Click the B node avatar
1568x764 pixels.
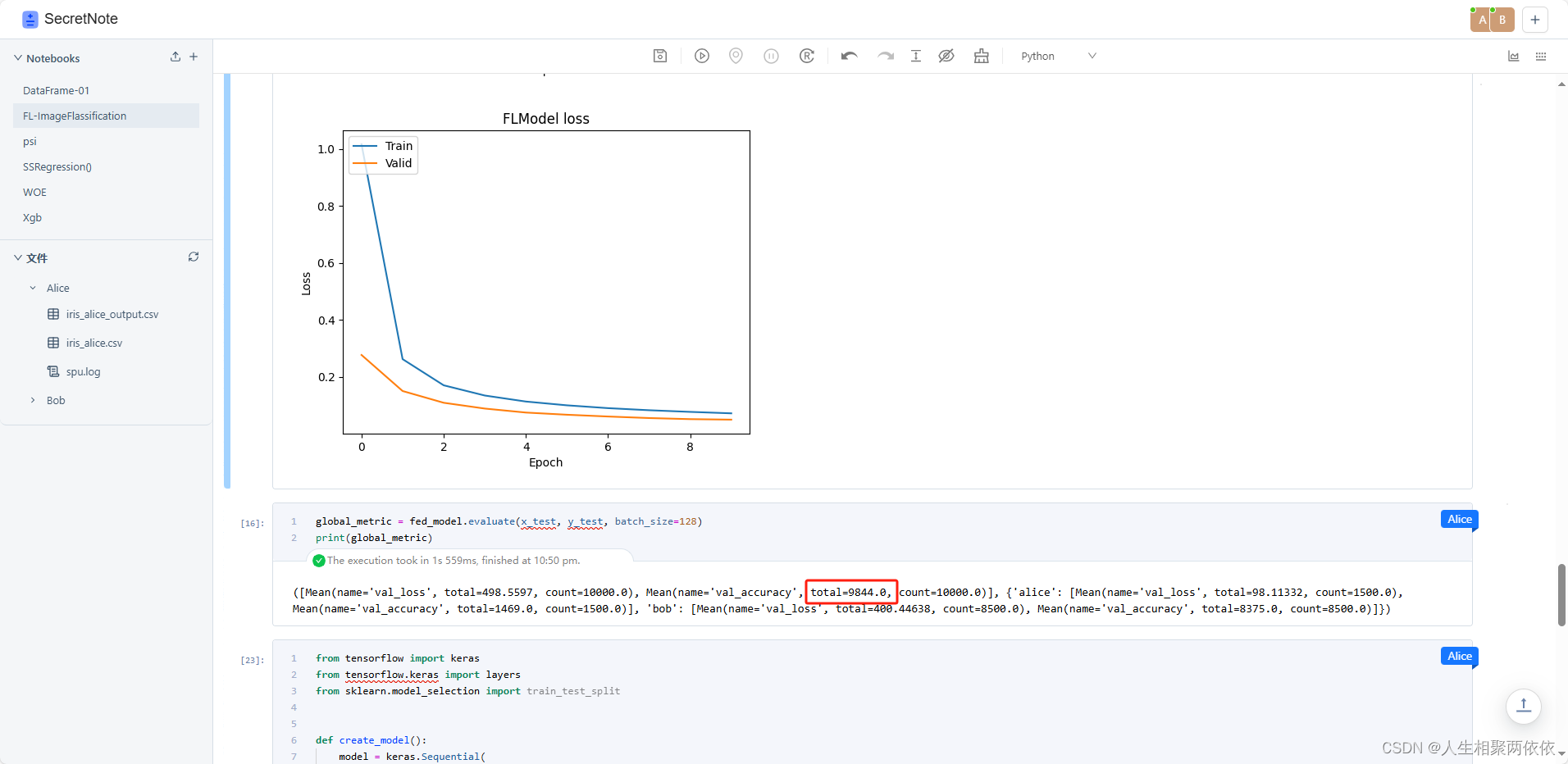(x=1503, y=20)
